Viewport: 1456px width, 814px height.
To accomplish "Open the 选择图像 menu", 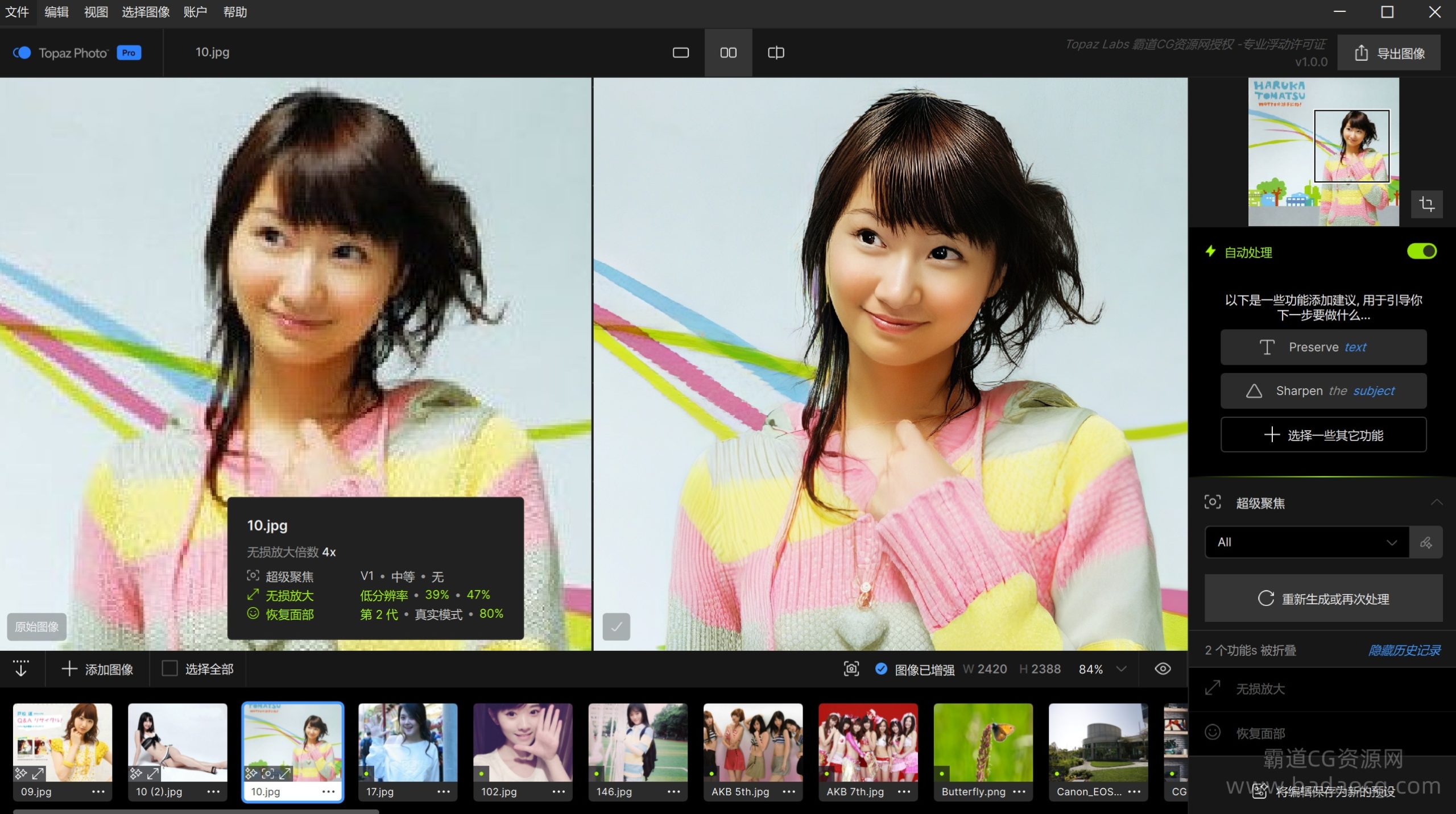I will [x=146, y=12].
